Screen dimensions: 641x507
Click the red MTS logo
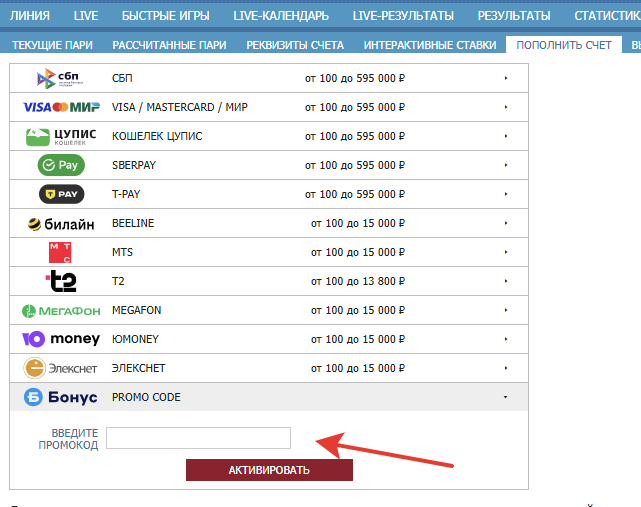point(60,252)
